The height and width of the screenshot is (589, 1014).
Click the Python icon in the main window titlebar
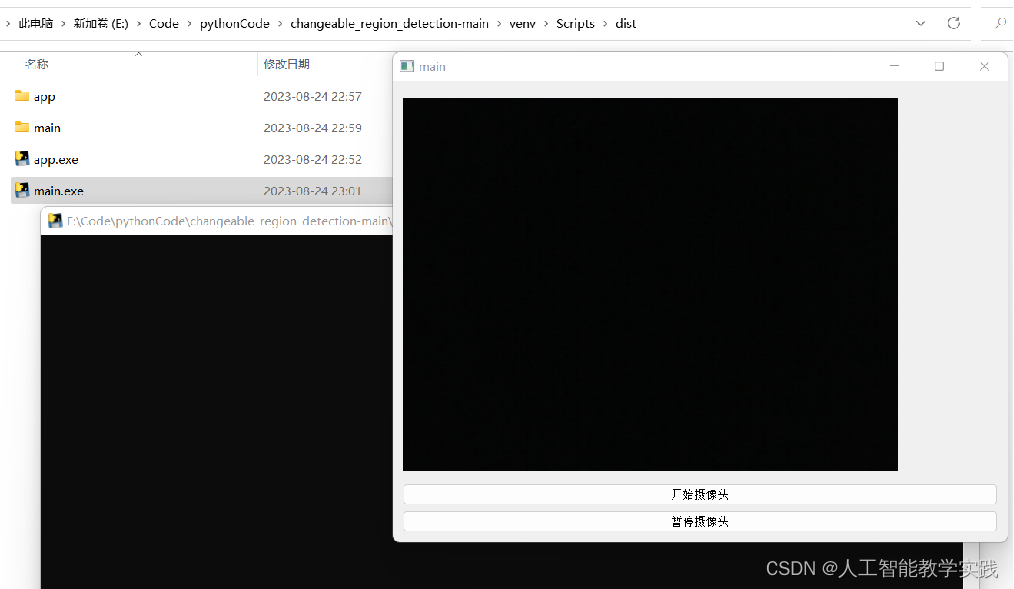click(406, 66)
